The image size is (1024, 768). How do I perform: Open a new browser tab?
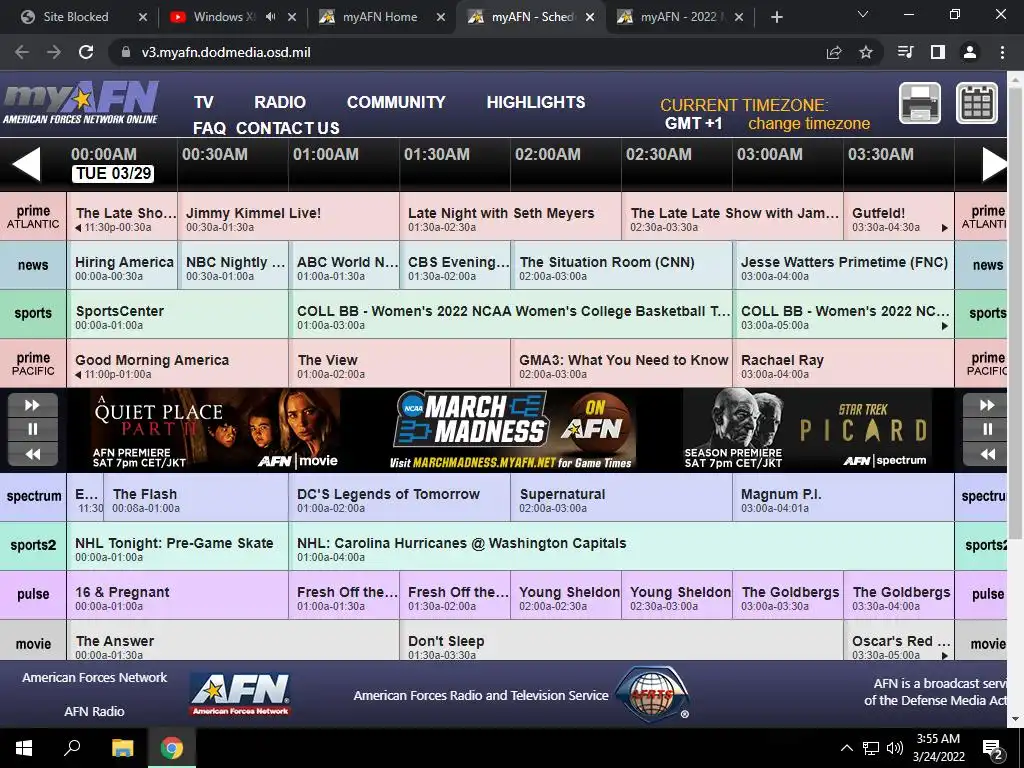776,17
